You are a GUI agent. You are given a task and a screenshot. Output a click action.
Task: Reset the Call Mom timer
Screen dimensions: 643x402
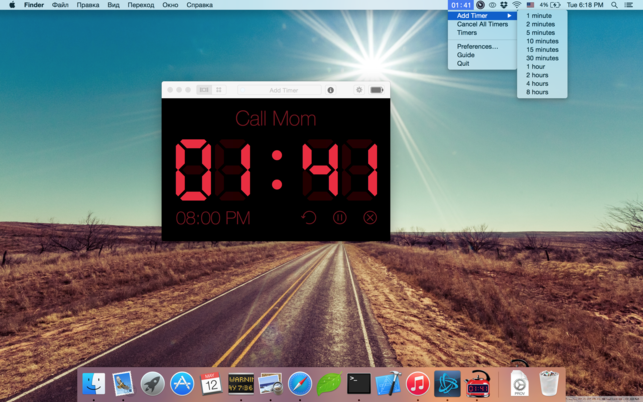pyautogui.click(x=309, y=217)
